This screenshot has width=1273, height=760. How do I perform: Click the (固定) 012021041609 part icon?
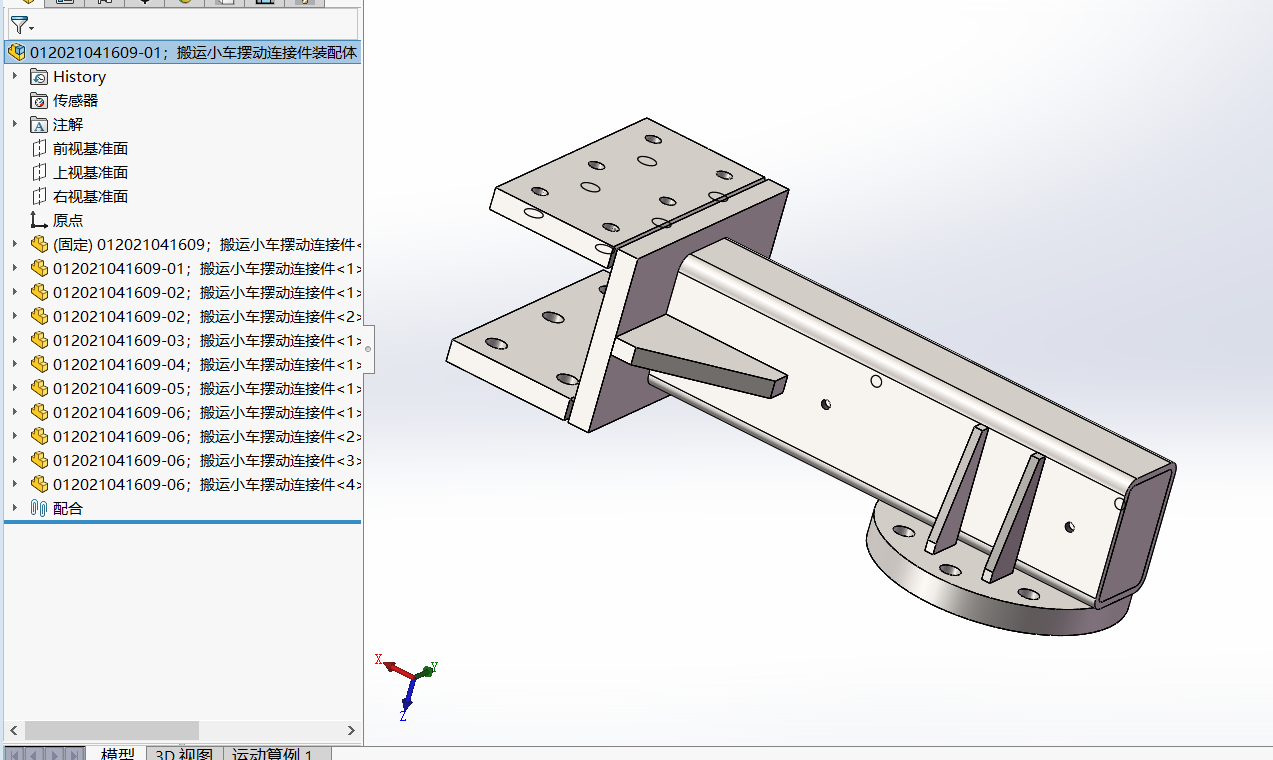coord(39,245)
